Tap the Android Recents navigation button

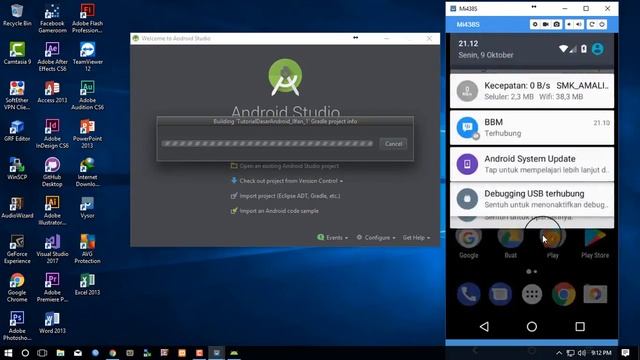click(580, 327)
